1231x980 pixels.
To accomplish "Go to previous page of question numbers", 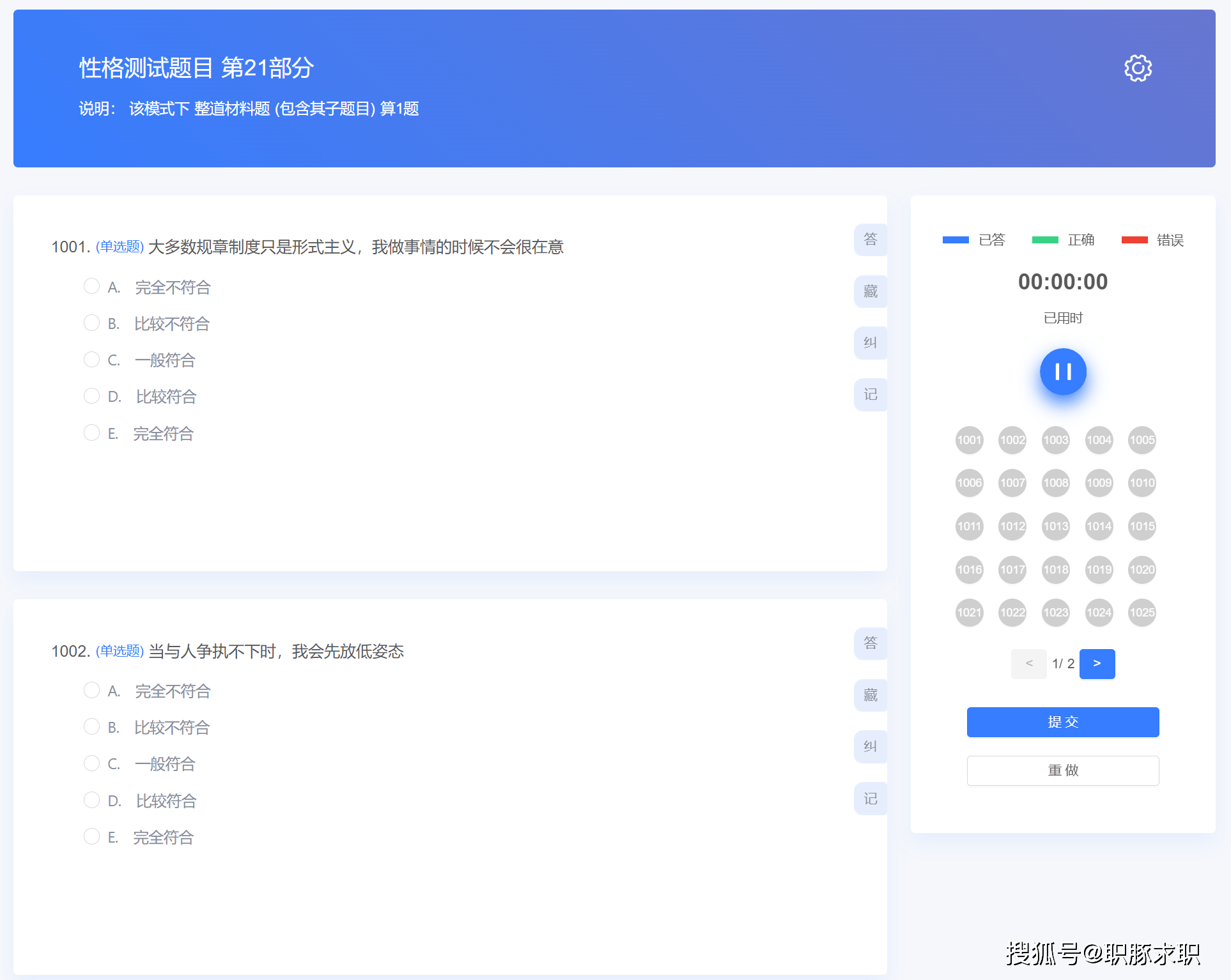I will [1028, 664].
